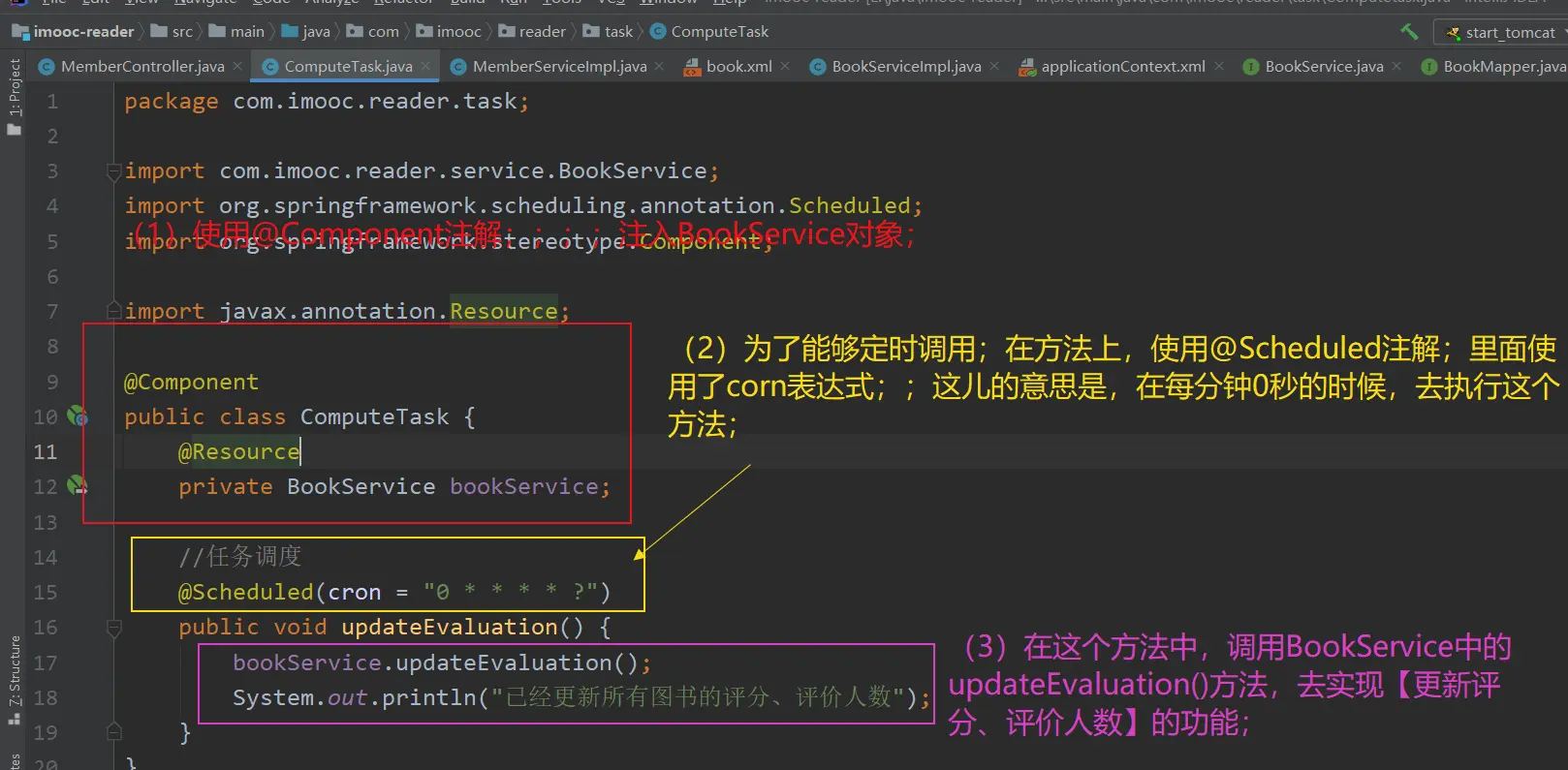Open the BookService.java tab

(x=1324, y=66)
